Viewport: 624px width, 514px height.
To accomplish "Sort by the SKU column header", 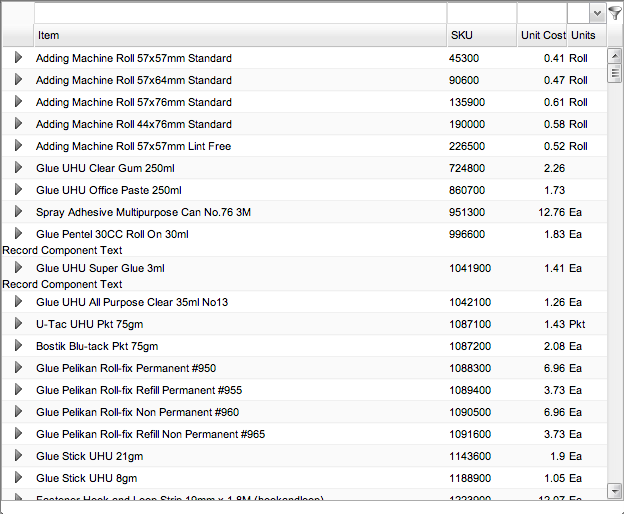I will pos(481,35).
